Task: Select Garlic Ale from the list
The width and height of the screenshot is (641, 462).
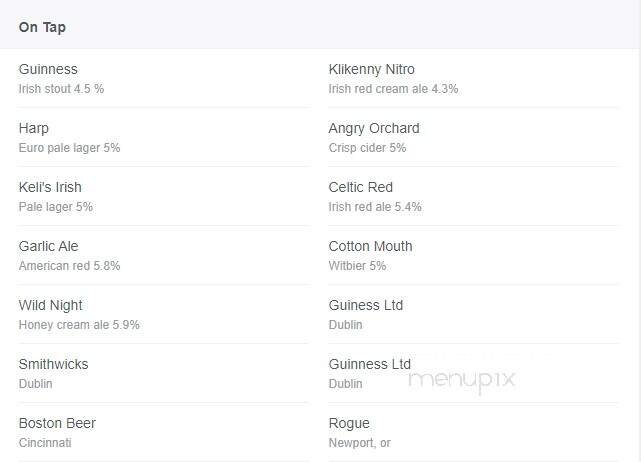Action: (48, 246)
